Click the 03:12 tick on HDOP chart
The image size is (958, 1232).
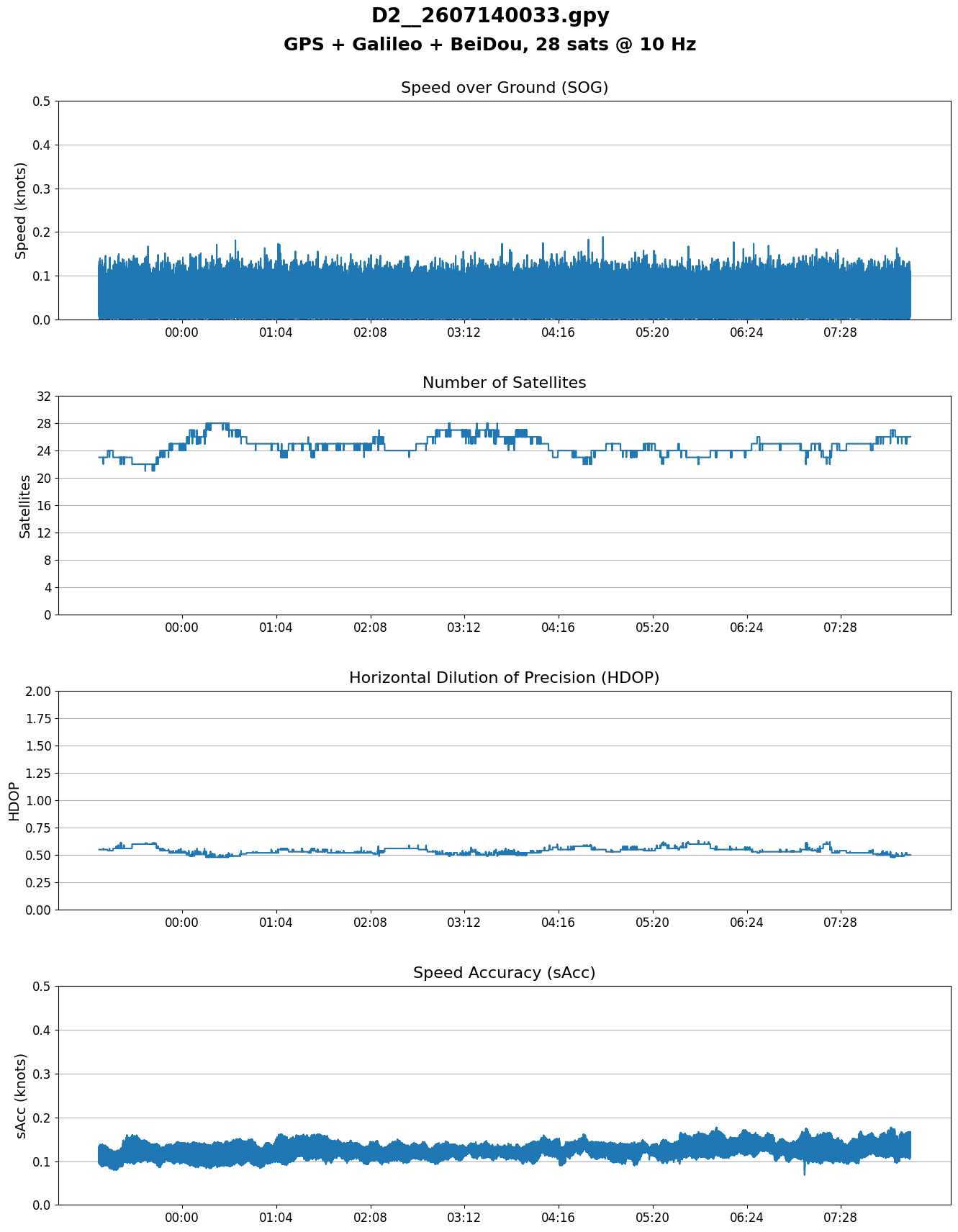click(x=464, y=923)
